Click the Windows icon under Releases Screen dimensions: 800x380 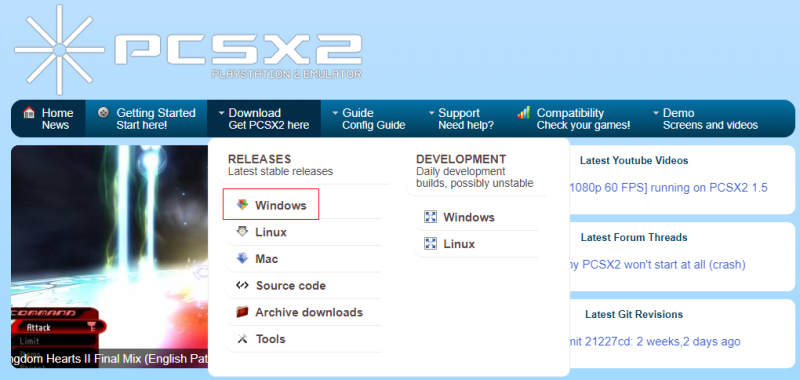[242, 205]
